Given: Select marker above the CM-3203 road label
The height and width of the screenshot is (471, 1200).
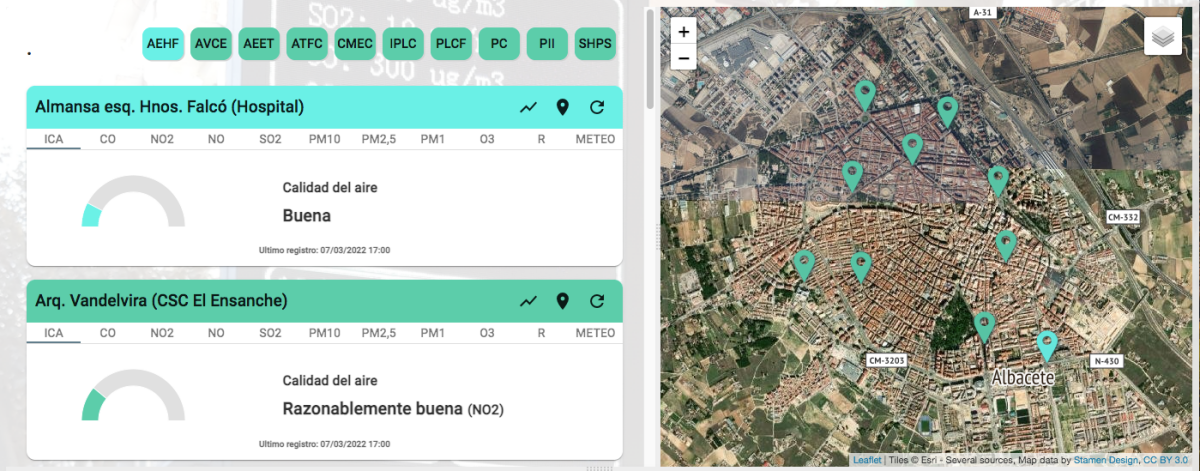Looking at the screenshot, I should [x=862, y=266].
